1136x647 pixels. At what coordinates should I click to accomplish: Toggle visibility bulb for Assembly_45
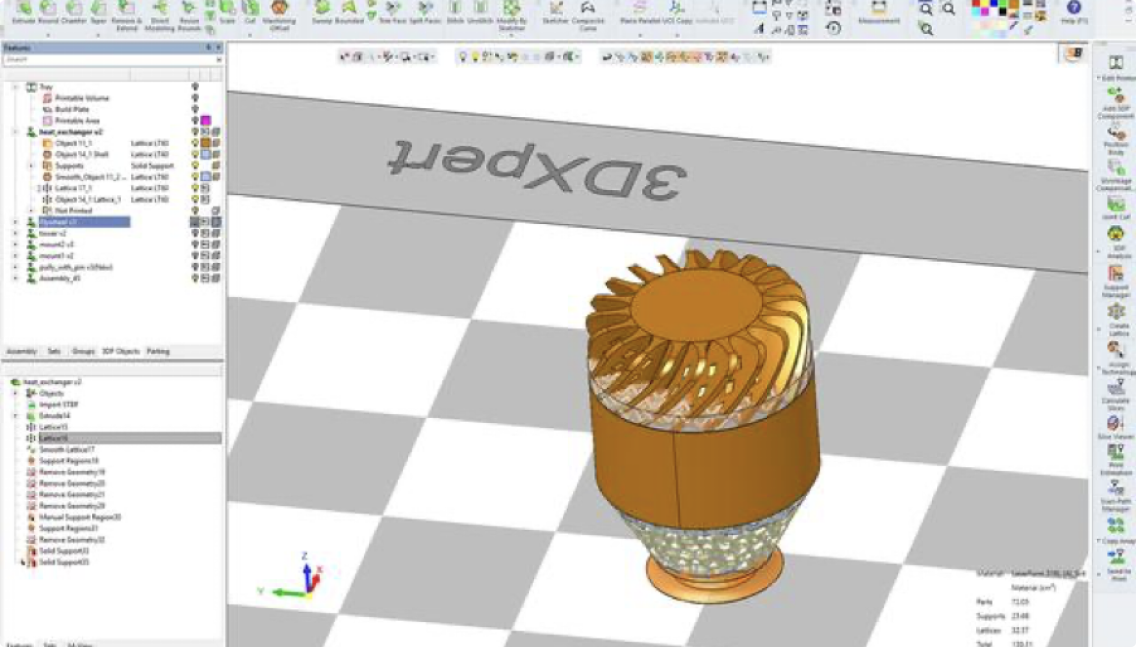(x=195, y=278)
